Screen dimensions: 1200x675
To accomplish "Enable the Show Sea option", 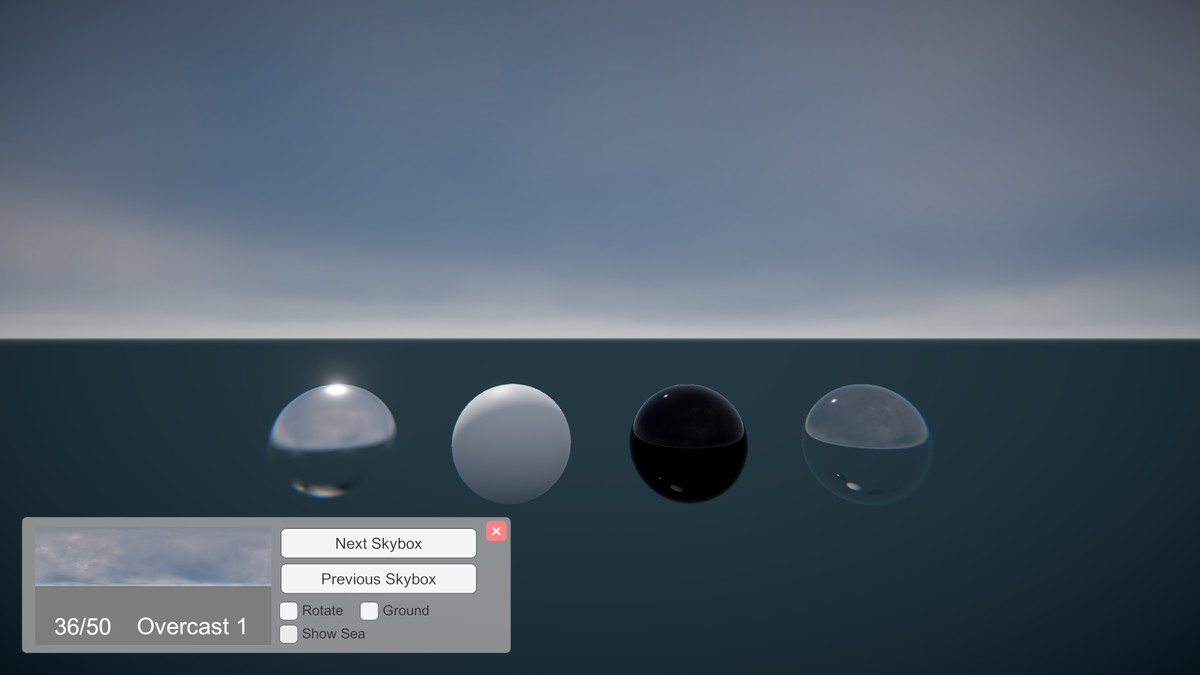I will coord(287,633).
